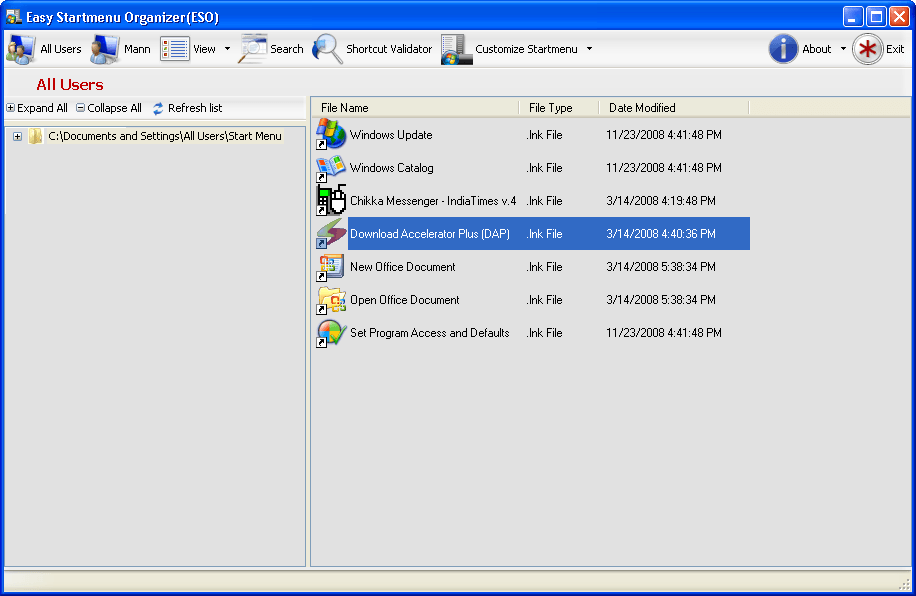
Task: Select the Start Menu path tree item
Action: coord(165,136)
